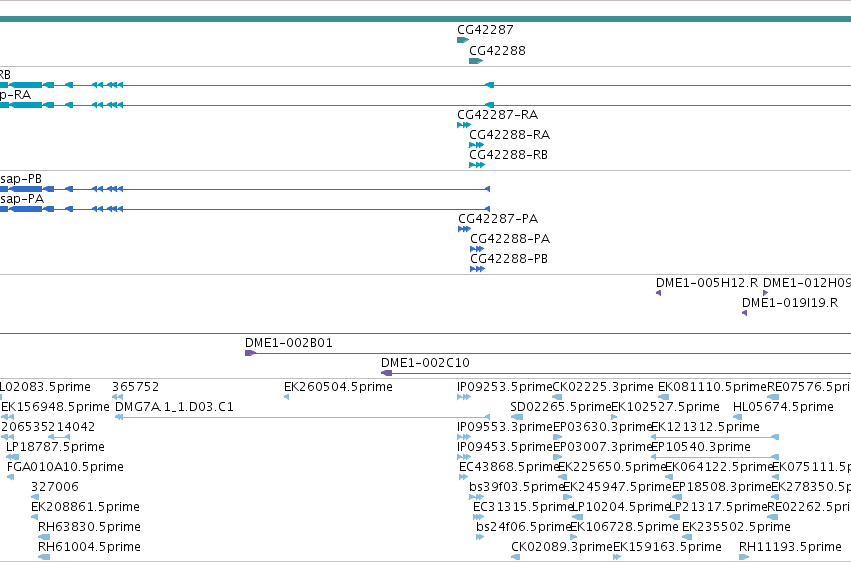Screen dimensions: 851x562
Task: Open the CG42287-RA transcript label
Action: (497, 115)
